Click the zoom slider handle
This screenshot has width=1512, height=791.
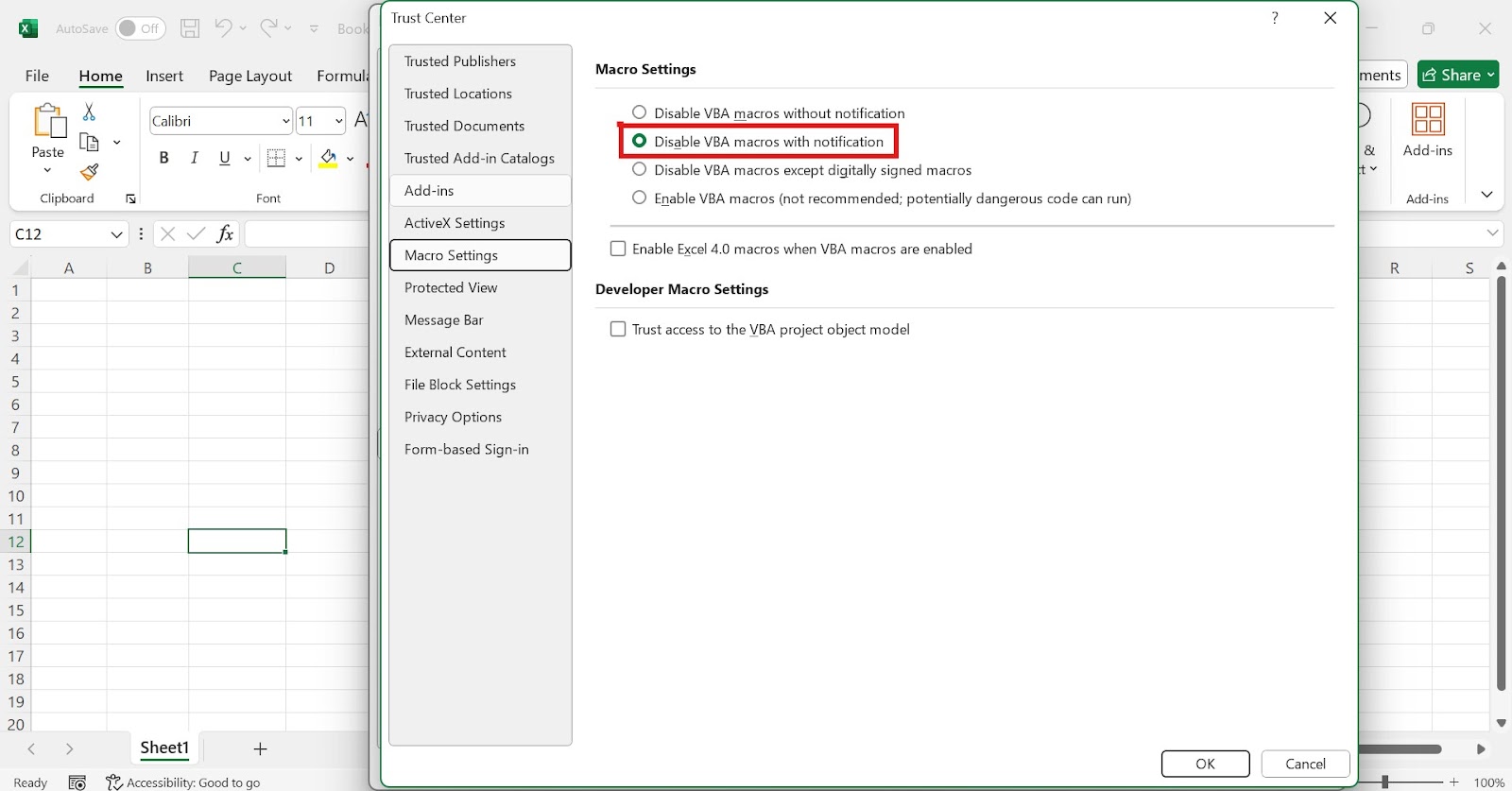pyautogui.click(x=1384, y=782)
